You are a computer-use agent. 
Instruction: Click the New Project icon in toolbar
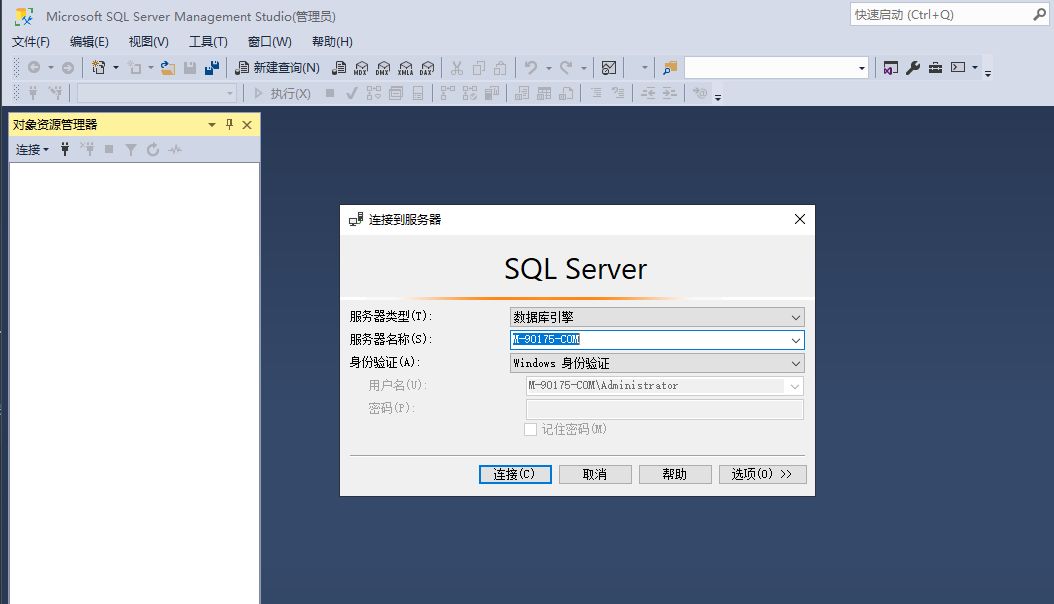(x=99, y=67)
